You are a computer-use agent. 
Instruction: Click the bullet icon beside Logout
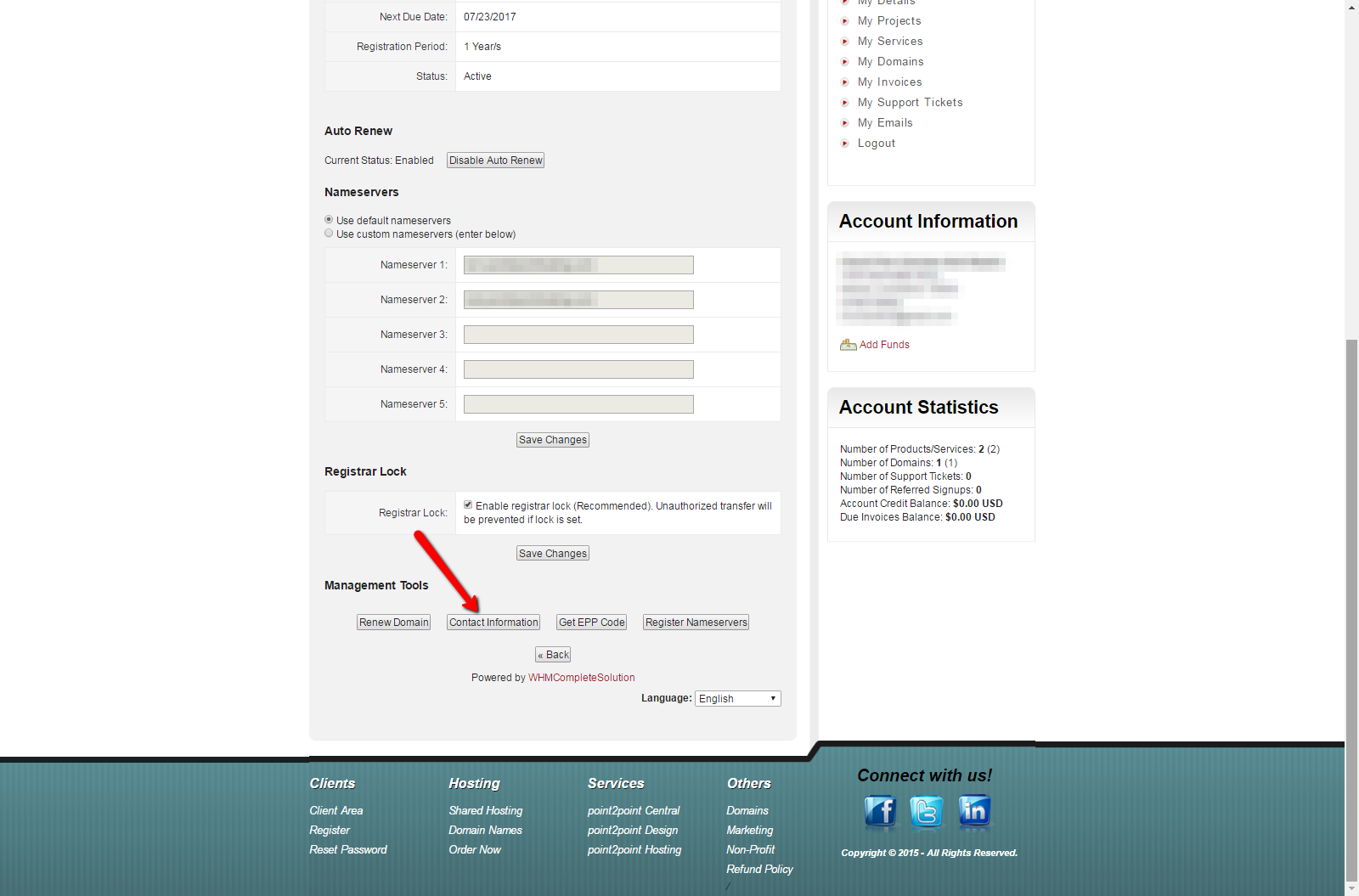click(845, 144)
